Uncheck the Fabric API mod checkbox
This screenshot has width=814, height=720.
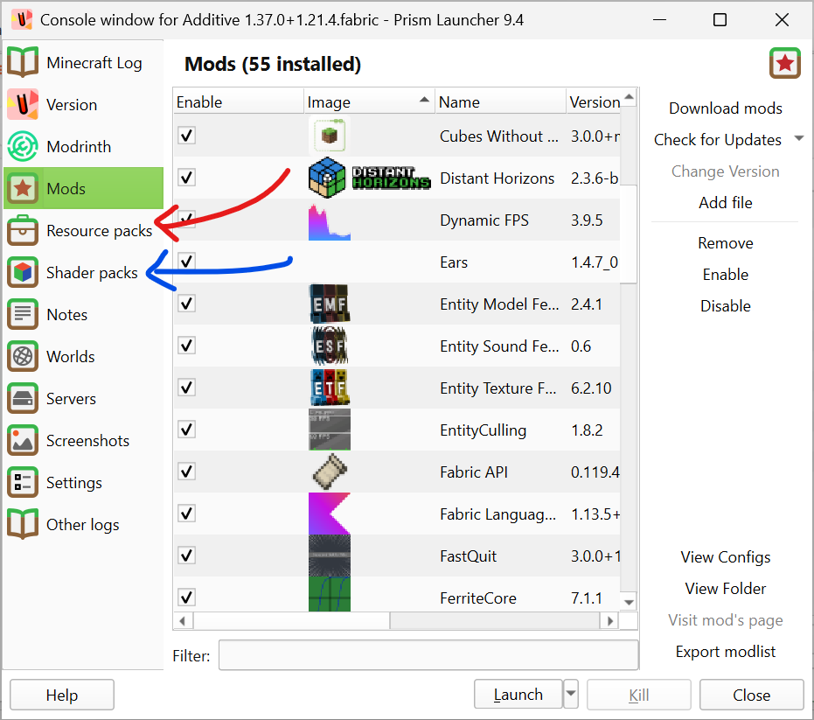pos(187,472)
